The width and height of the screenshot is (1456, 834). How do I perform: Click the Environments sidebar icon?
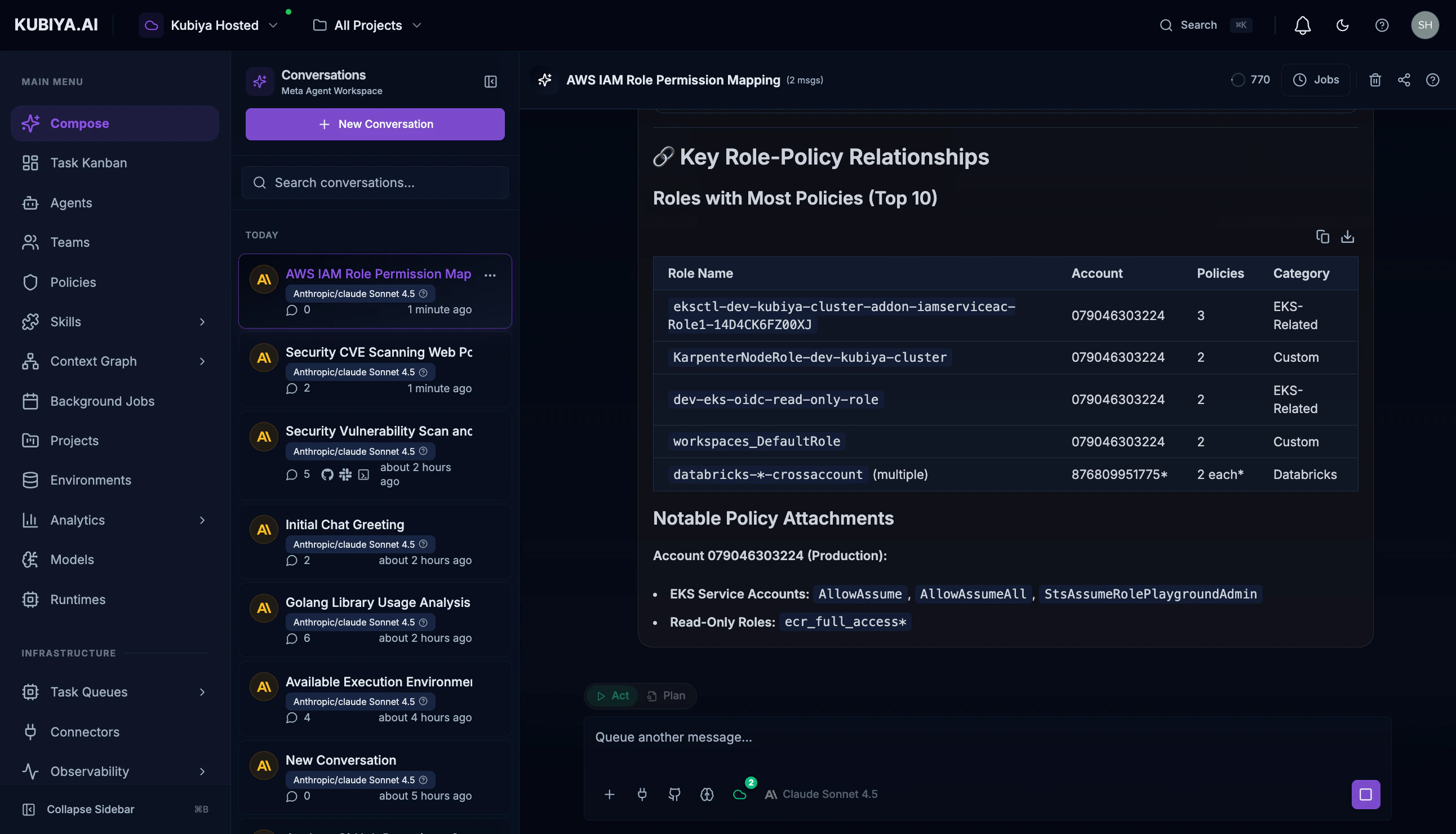[30, 480]
